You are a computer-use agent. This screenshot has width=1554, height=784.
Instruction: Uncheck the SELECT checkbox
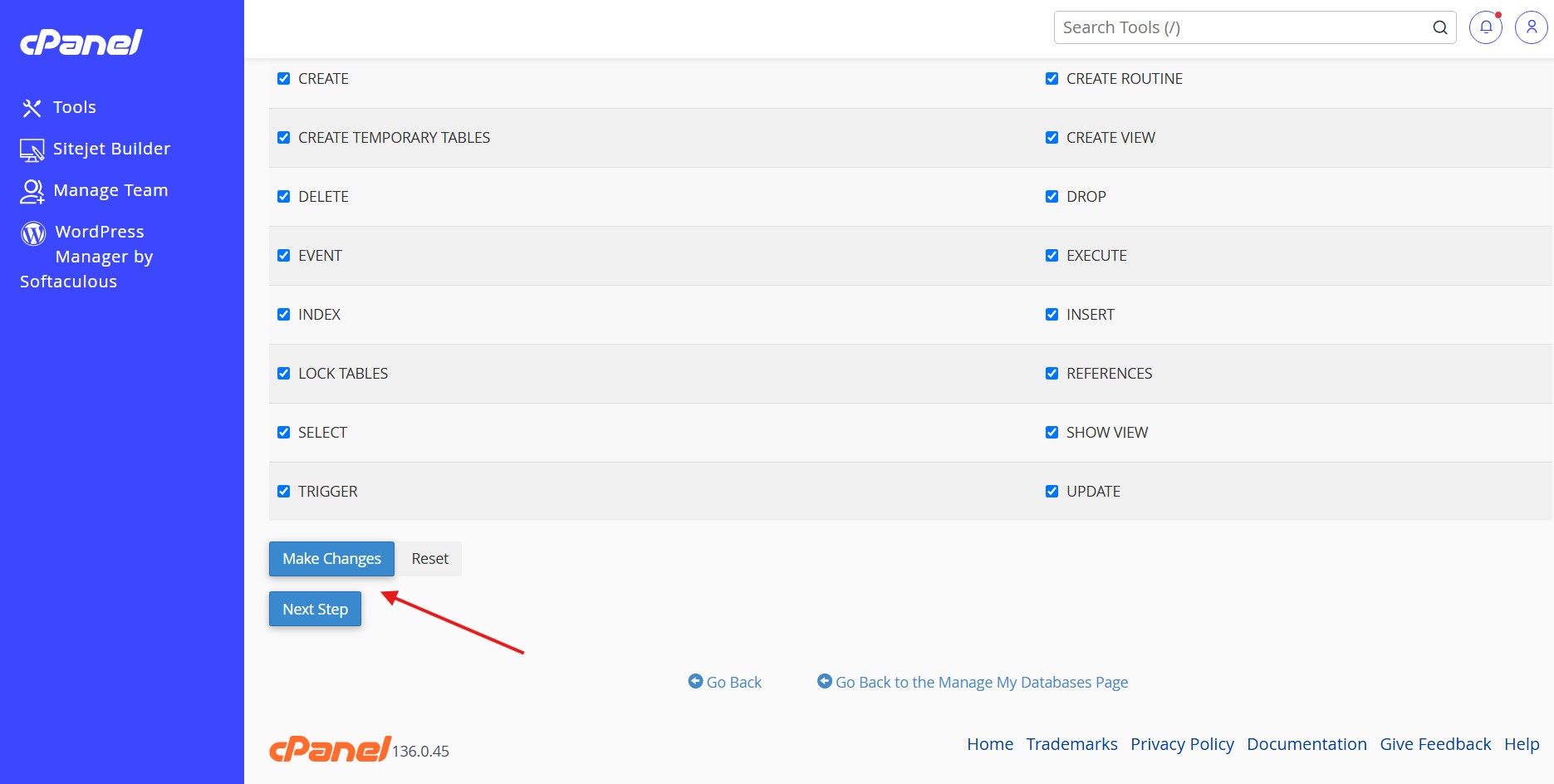point(283,433)
